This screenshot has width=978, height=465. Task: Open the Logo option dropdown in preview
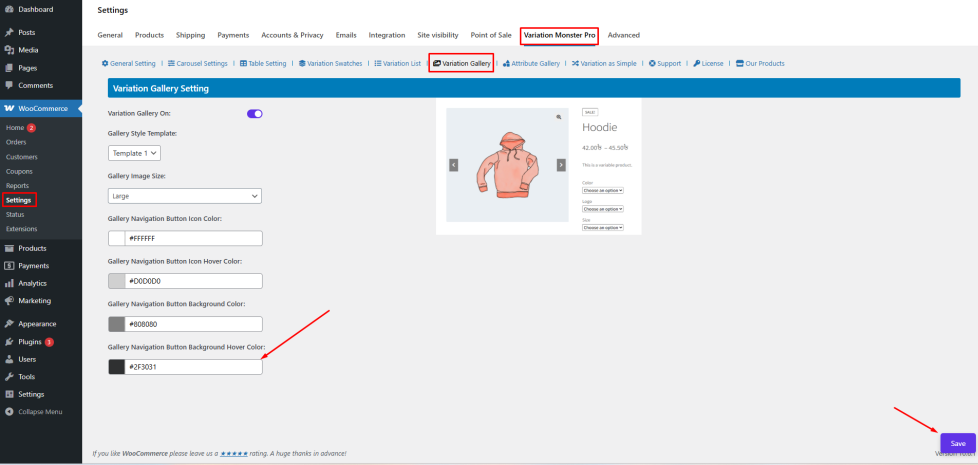(x=603, y=209)
